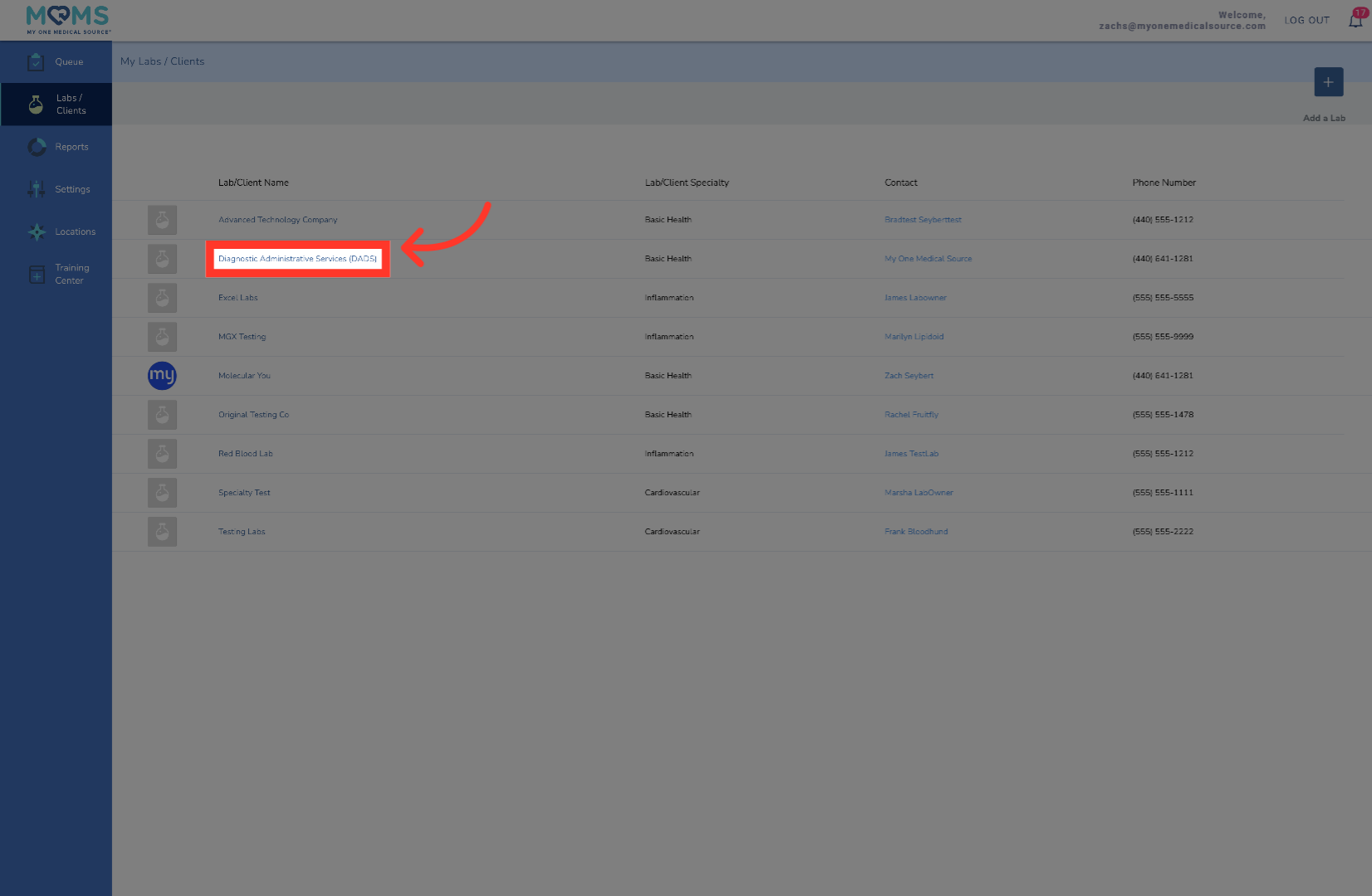
Task: Click the welcome email zachs@myonemedicalsource.com
Action: tap(1182, 27)
